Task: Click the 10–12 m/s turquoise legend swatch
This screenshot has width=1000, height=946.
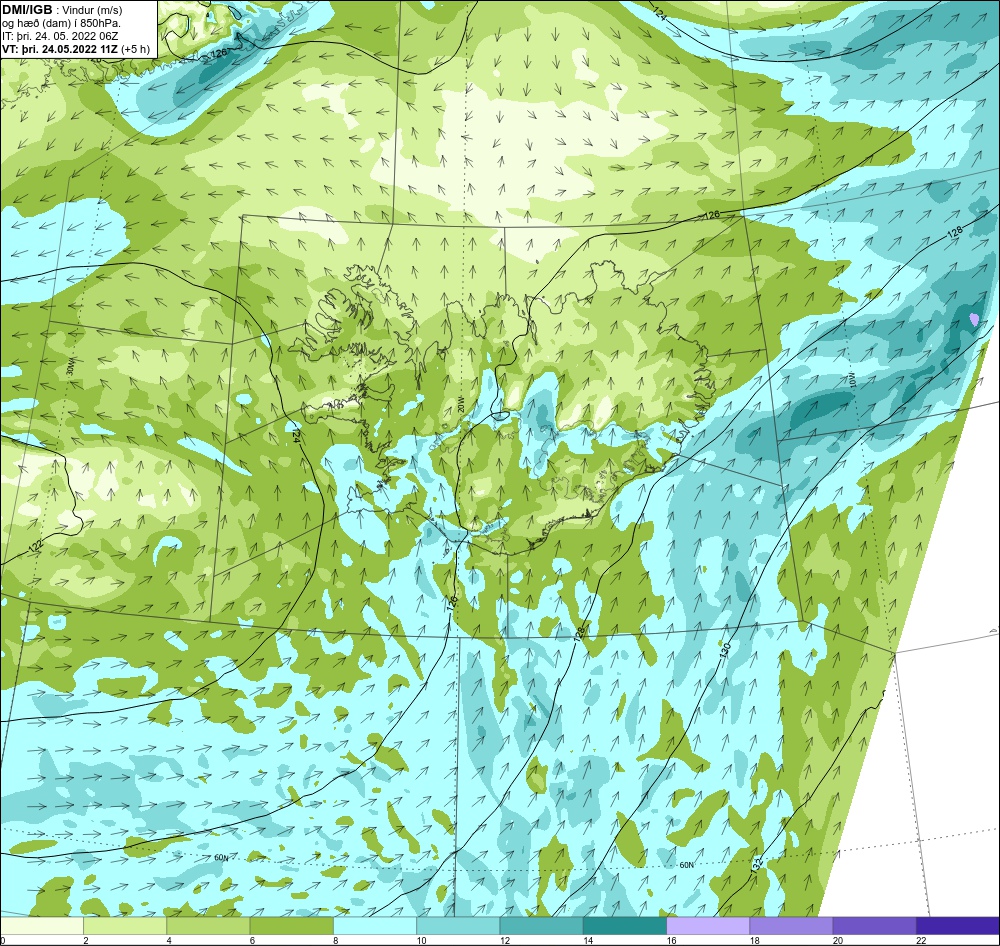Action: [458, 925]
